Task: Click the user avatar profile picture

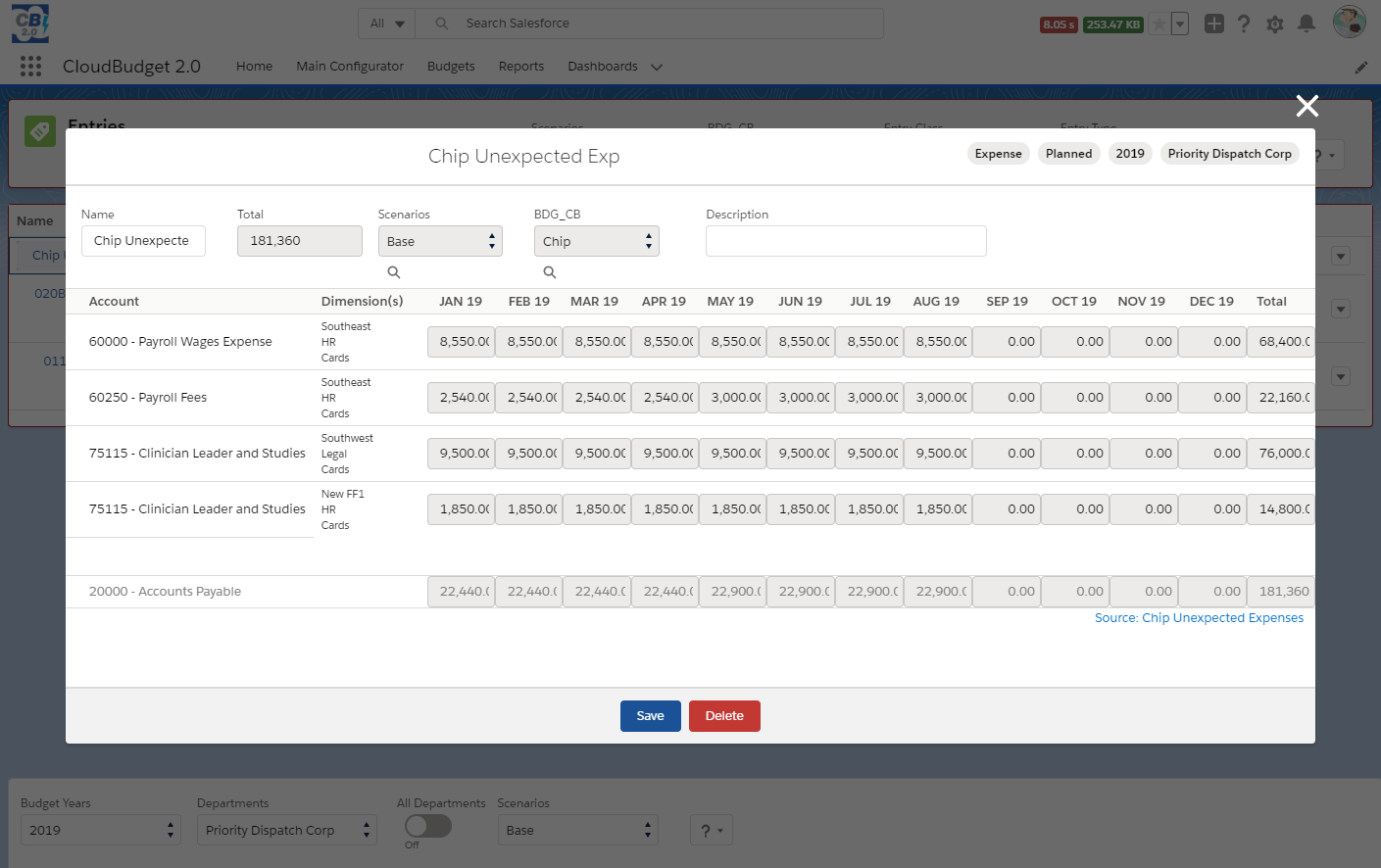Action: pos(1349,22)
